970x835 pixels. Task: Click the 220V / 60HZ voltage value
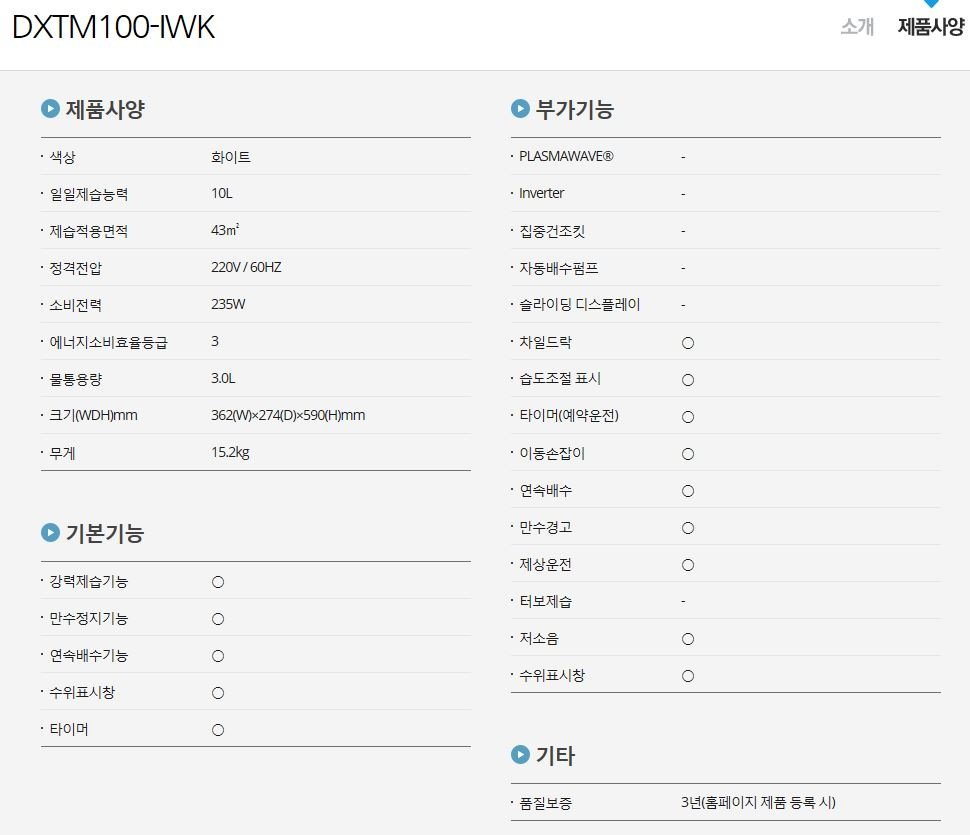tap(246, 267)
